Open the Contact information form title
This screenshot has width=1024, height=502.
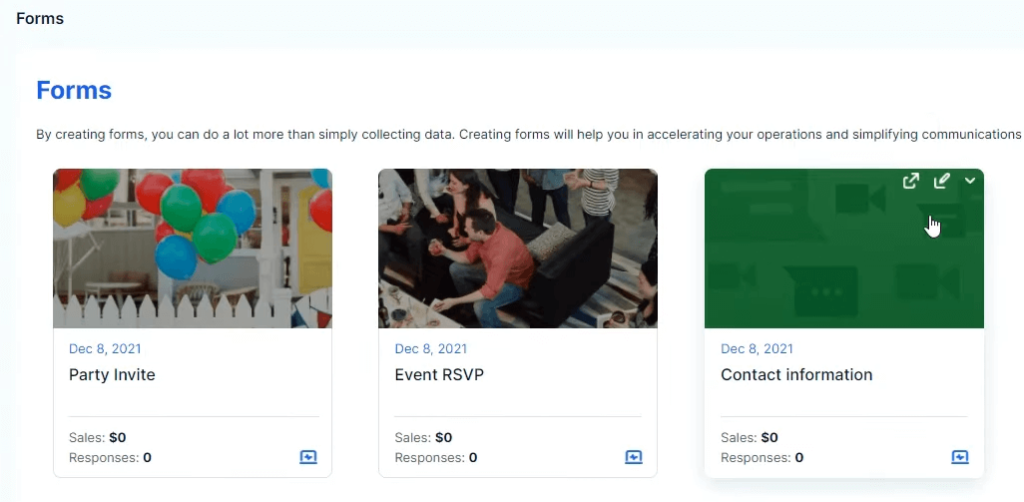[796, 375]
